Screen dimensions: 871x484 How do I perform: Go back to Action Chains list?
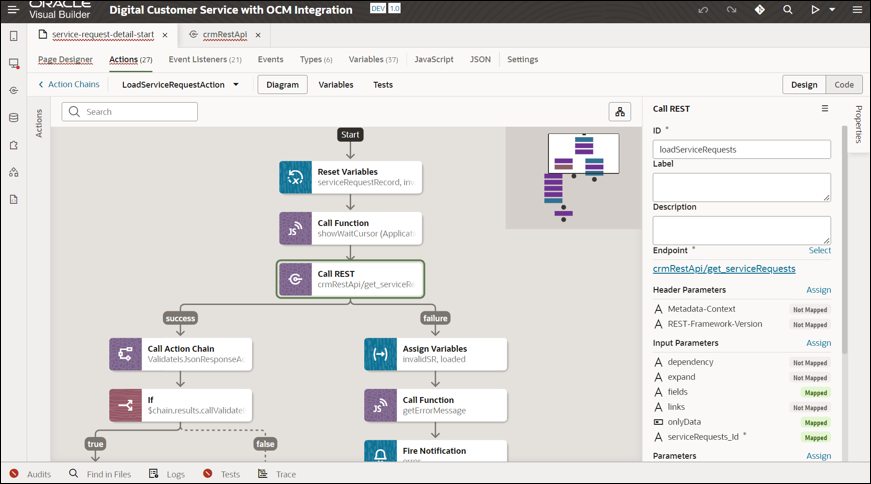point(69,84)
